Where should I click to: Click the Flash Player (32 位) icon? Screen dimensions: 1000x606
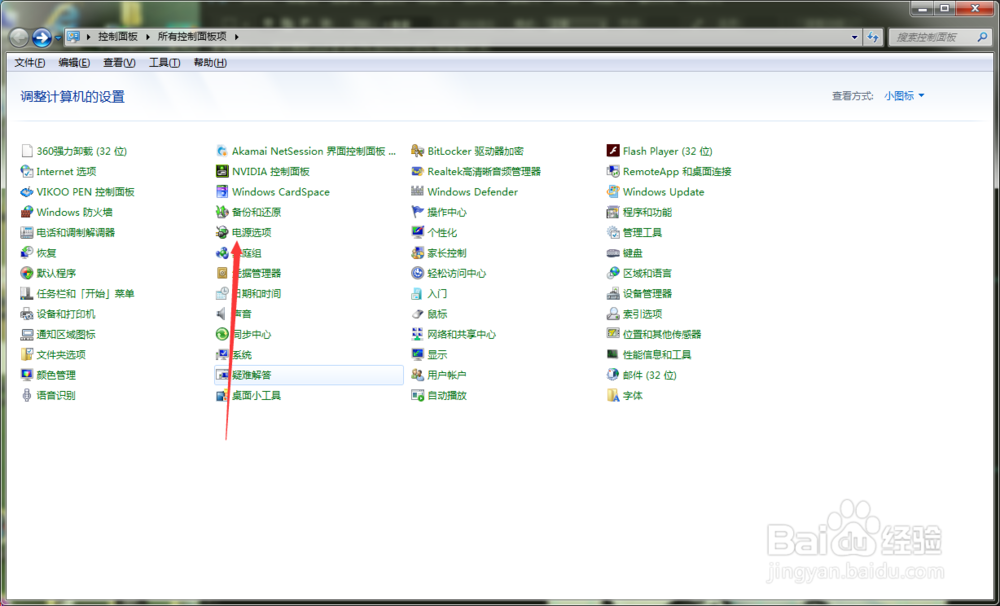pyautogui.click(x=613, y=151)
